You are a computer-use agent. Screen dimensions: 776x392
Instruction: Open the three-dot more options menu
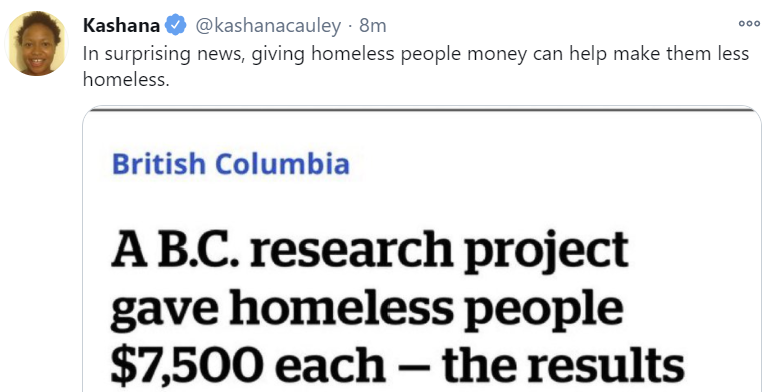[749, 23]
